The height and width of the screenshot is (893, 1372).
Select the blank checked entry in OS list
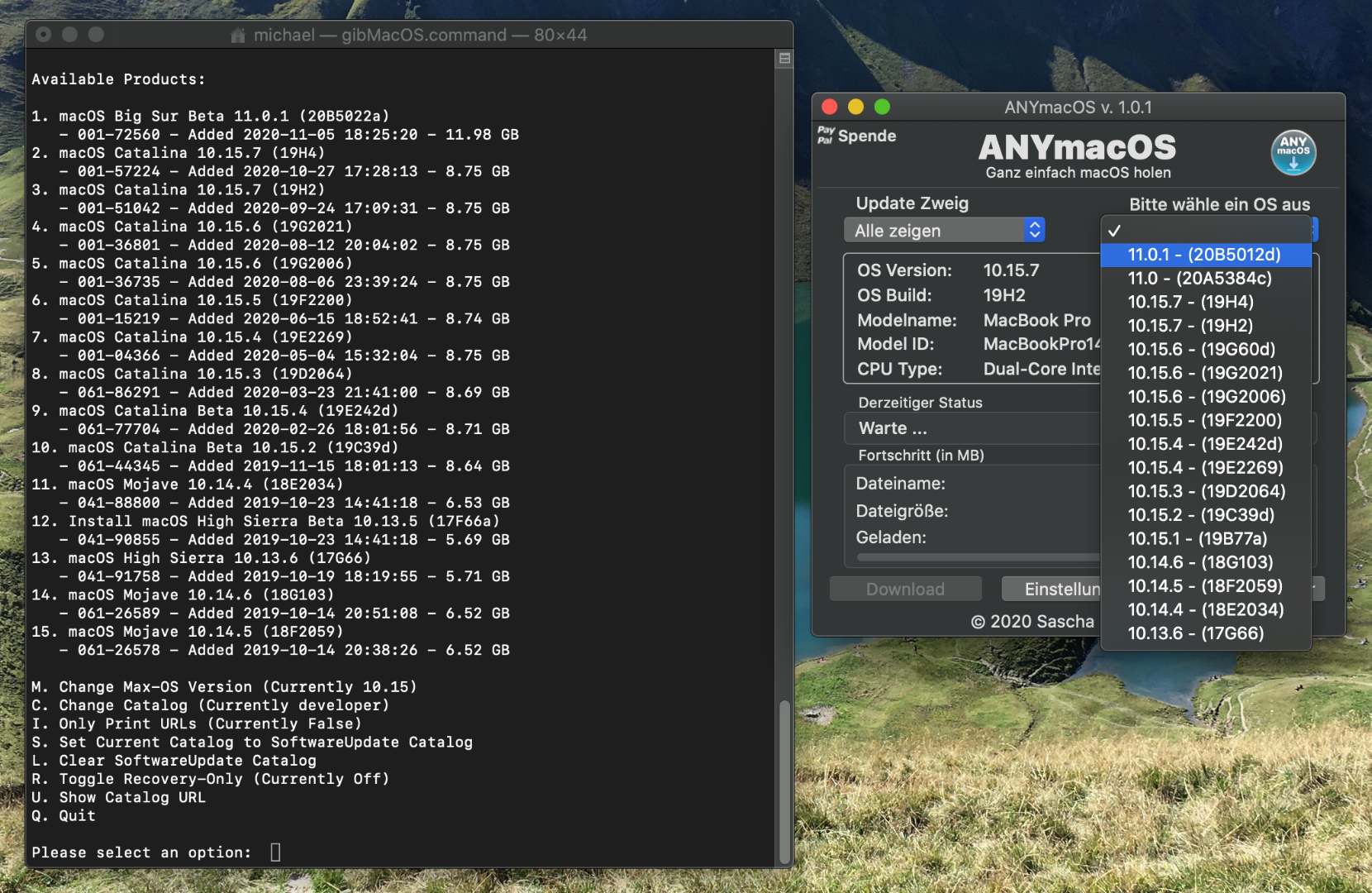(1205, 231)
